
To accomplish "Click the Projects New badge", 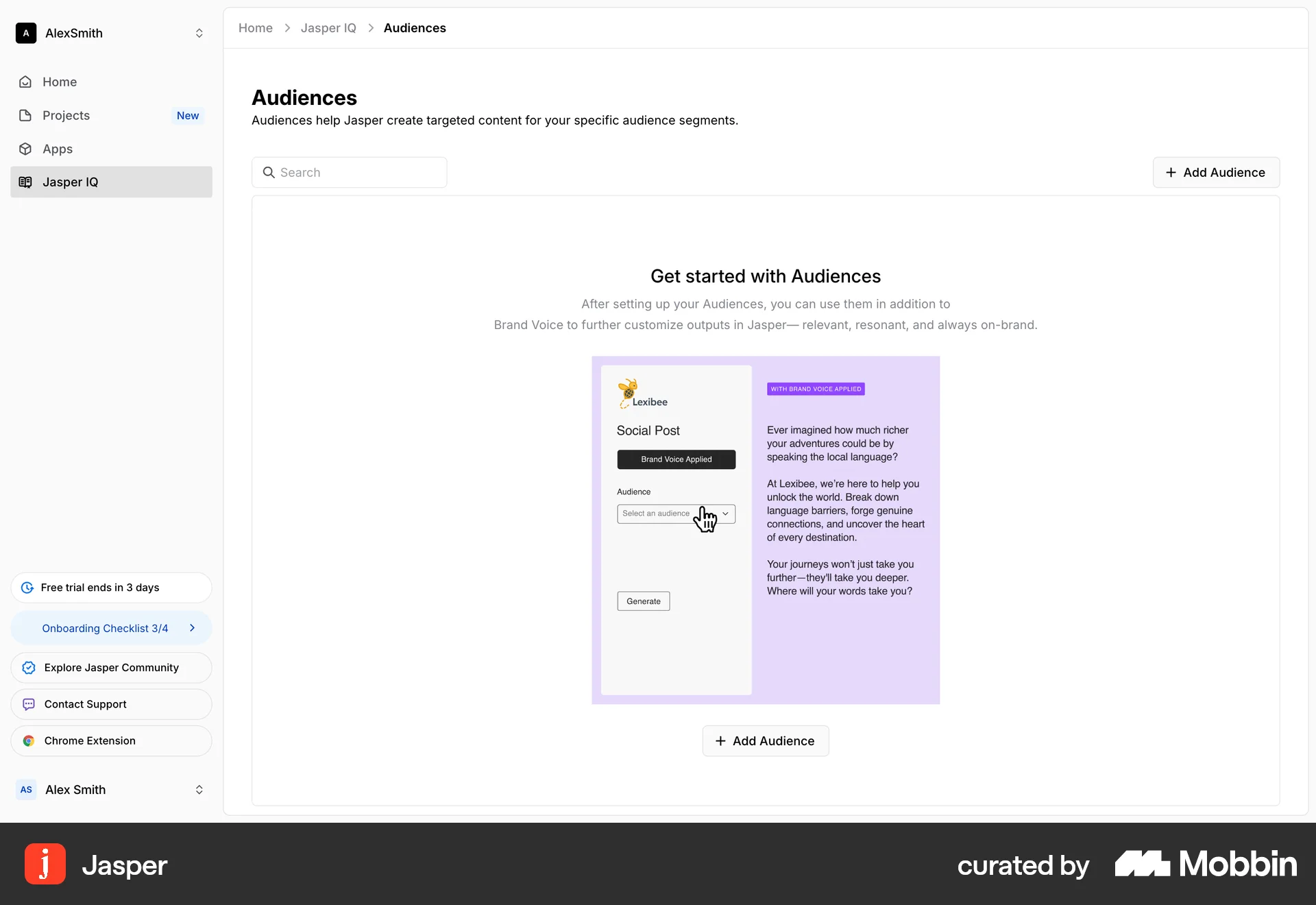I will click(x=188, y=116).
